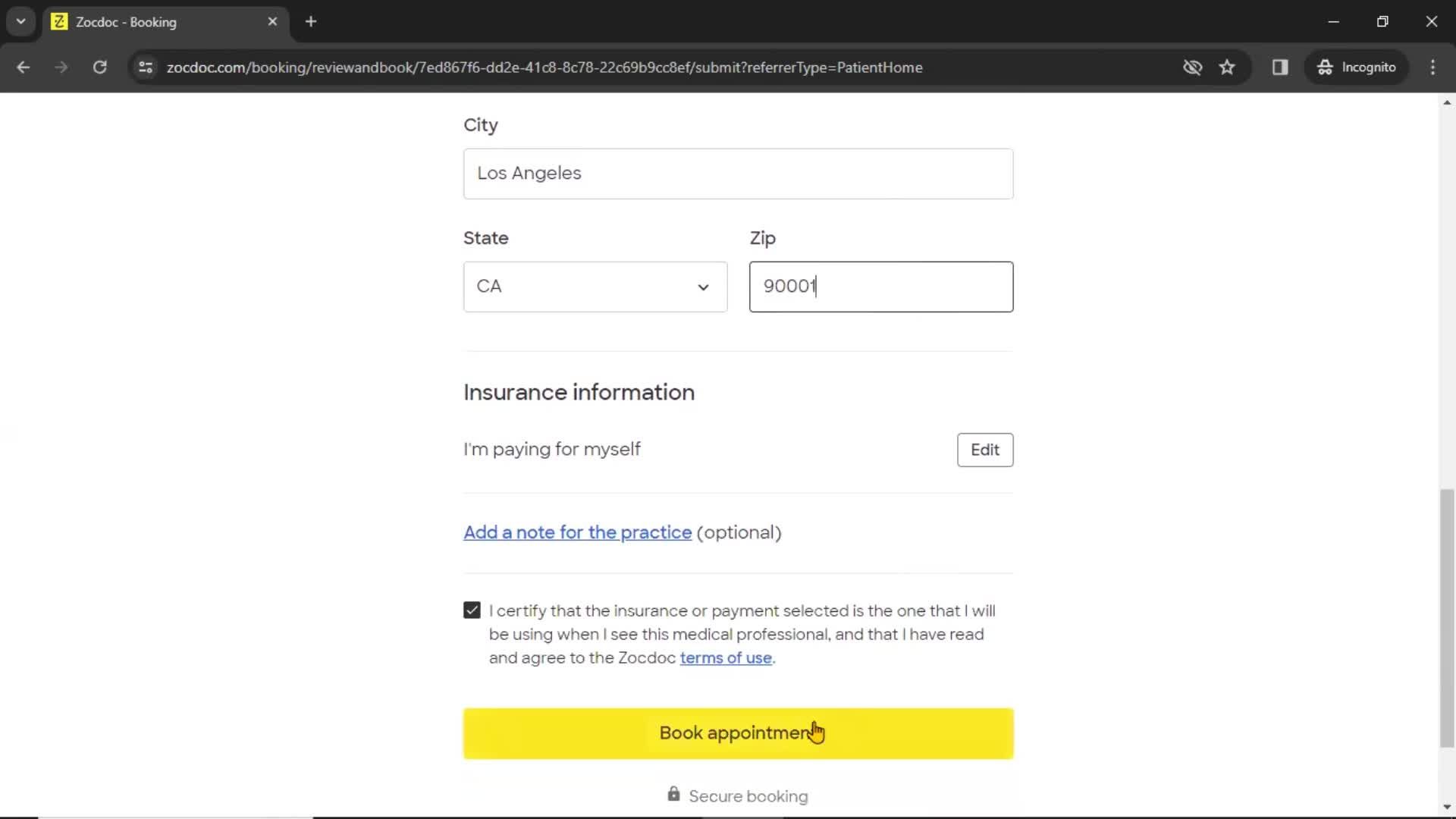This screenshot has height=819, width=1456.
Task: Click into the City field
Action: point(738,174)
